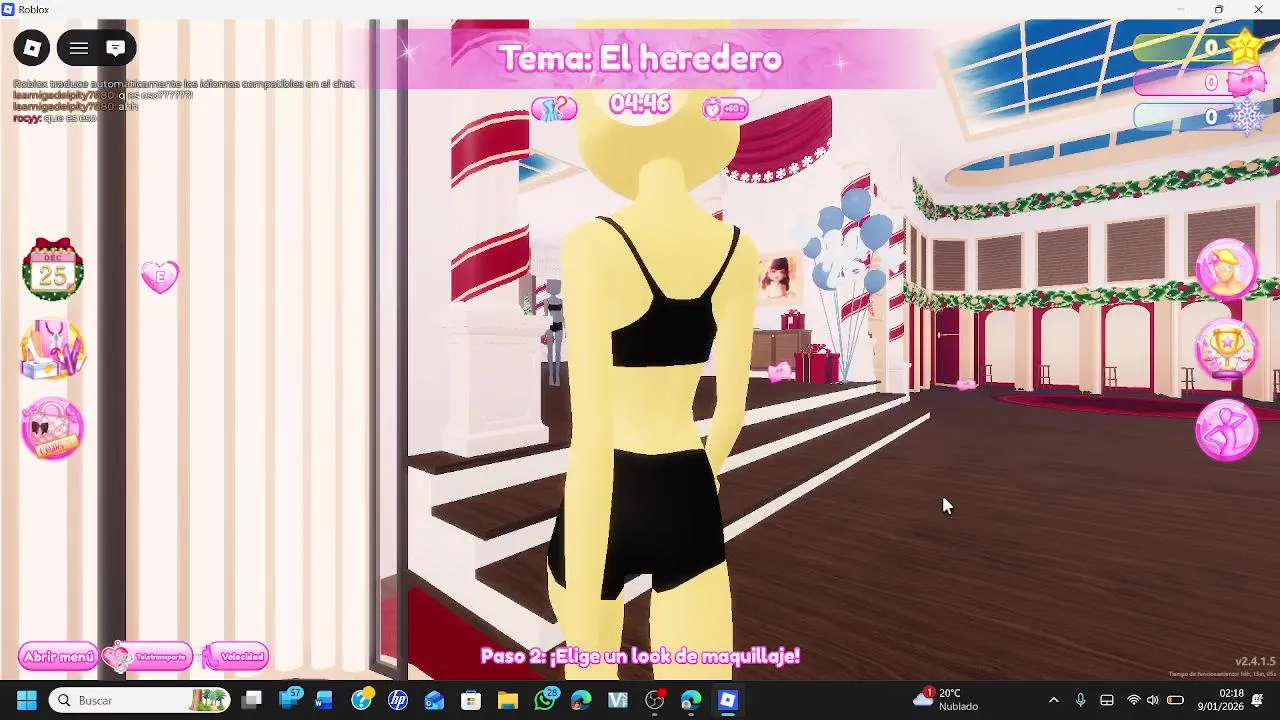Open the hamburger menu in Roblox
Screen dimensions: 1280x720
click(x=79, y=48)
